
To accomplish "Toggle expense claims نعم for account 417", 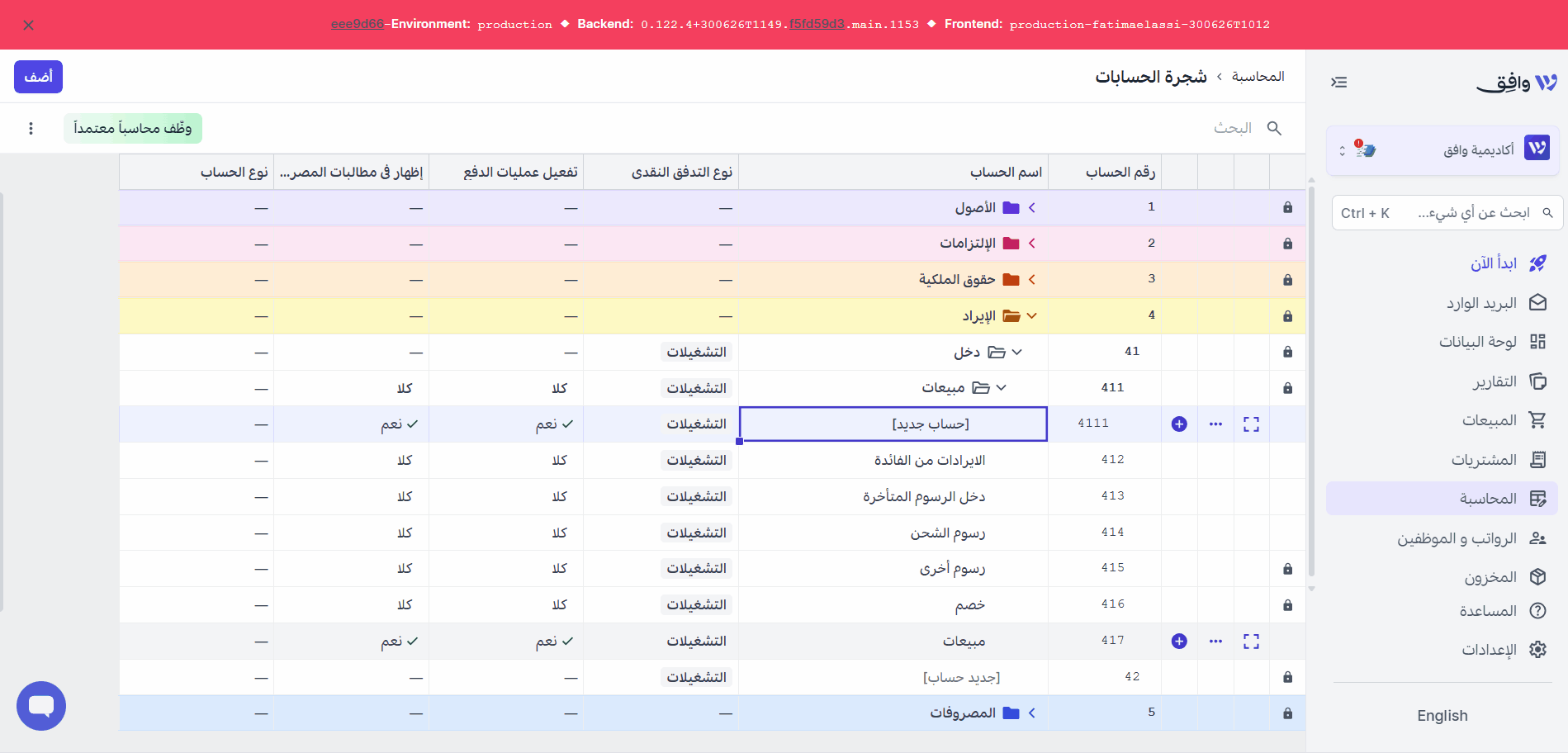I will [400, 642].
